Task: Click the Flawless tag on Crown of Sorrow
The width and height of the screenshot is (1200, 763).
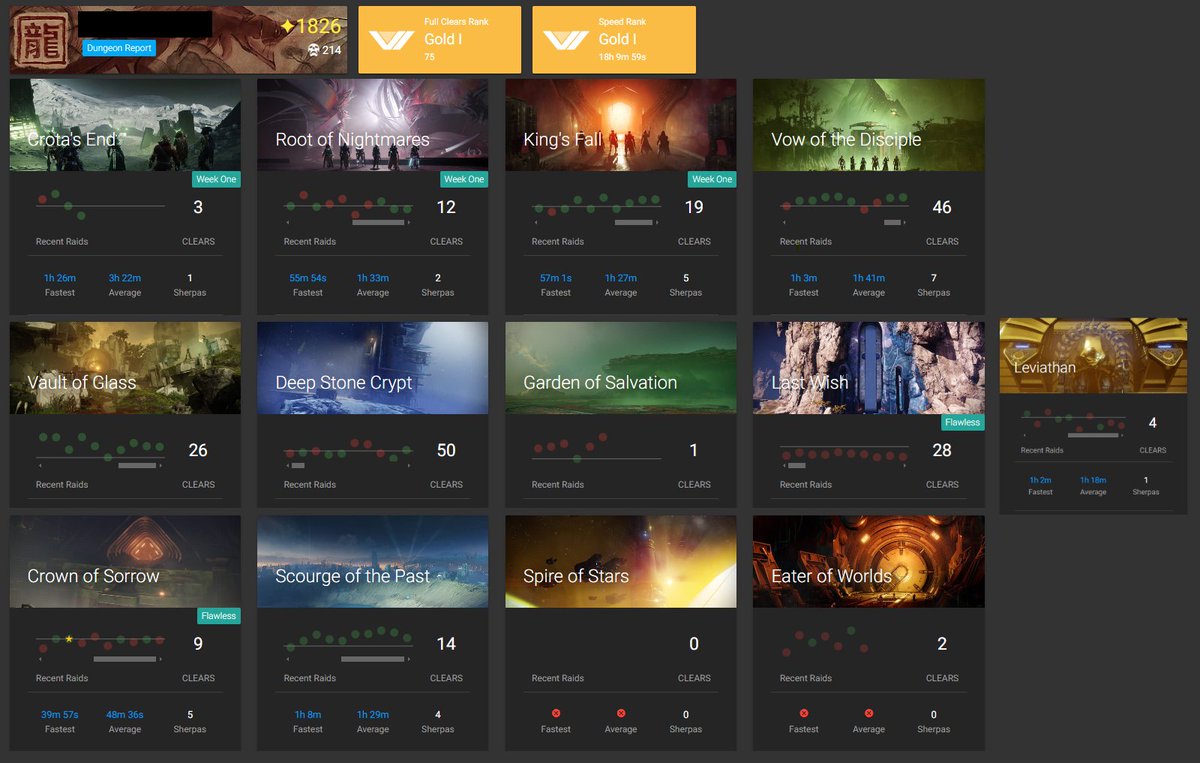Action: pyautogui.click(x=218, y=615)
